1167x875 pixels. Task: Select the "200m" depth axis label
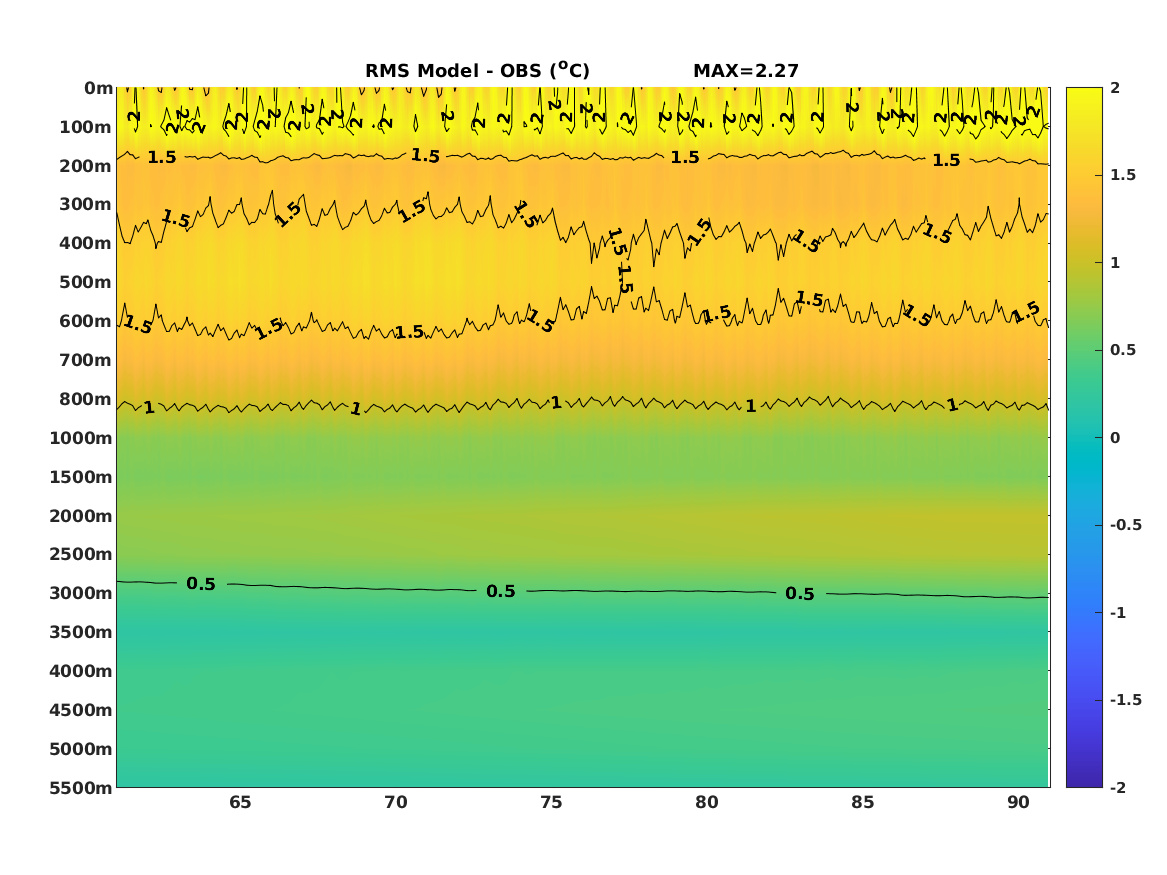[x=86, y=166]
